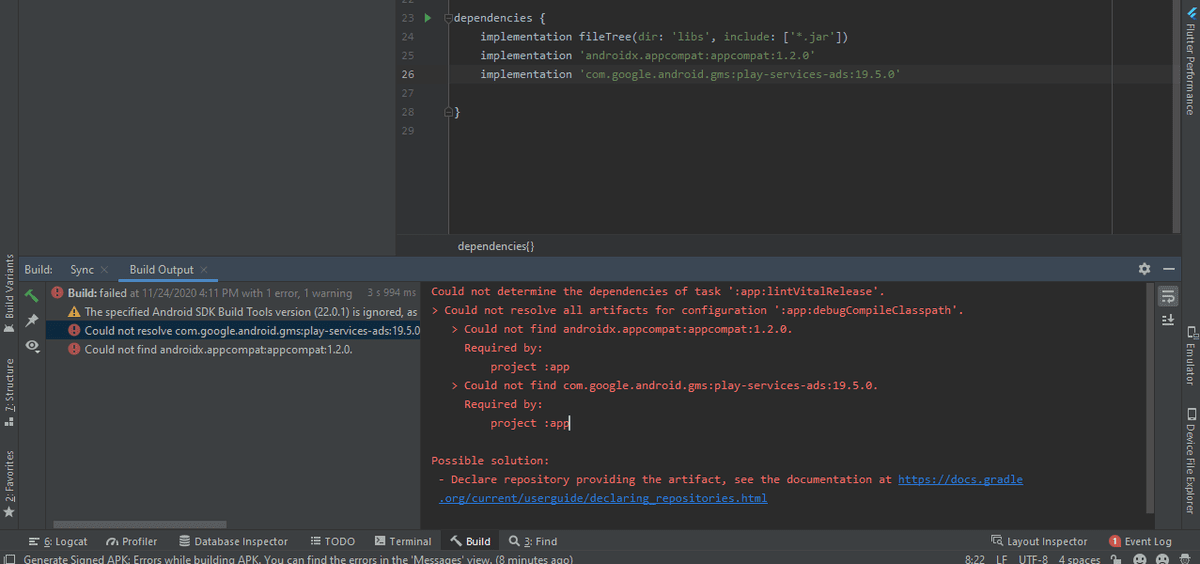Screen dimensions: 1200x564
Task: Toggle the tool window bars button in status bar corner
Action: 8,560
